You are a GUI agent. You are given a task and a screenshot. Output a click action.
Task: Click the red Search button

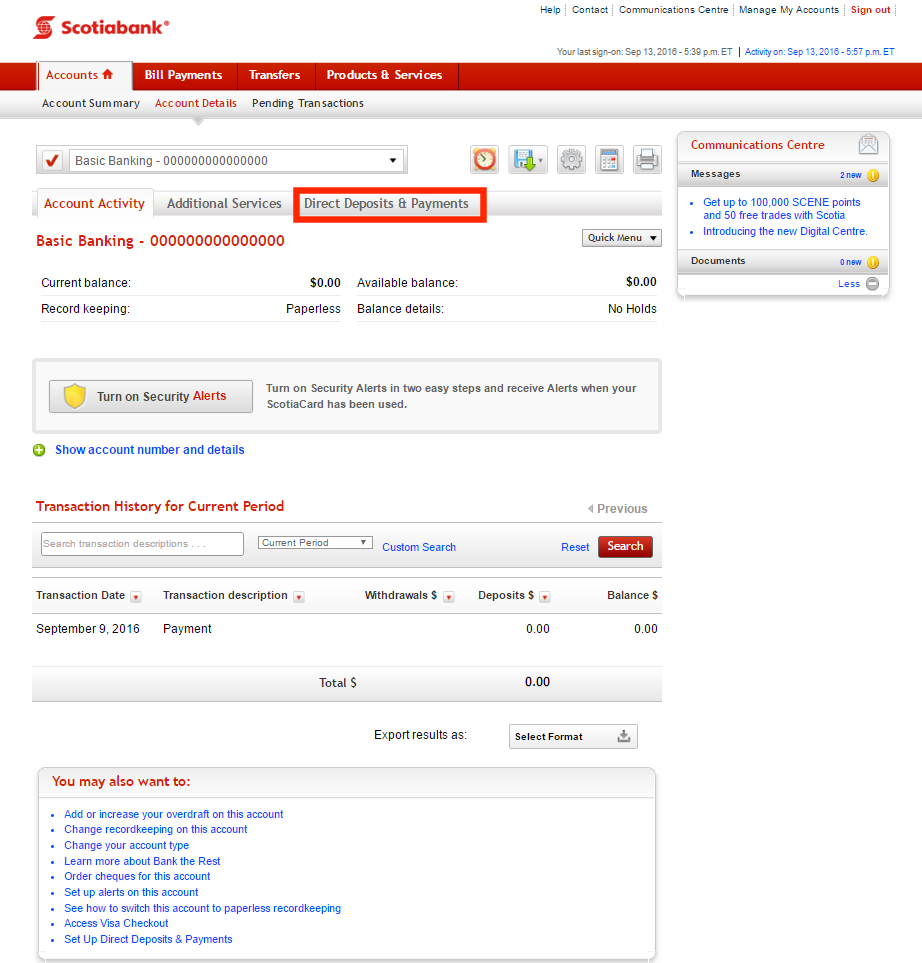[x=625, y=546]
